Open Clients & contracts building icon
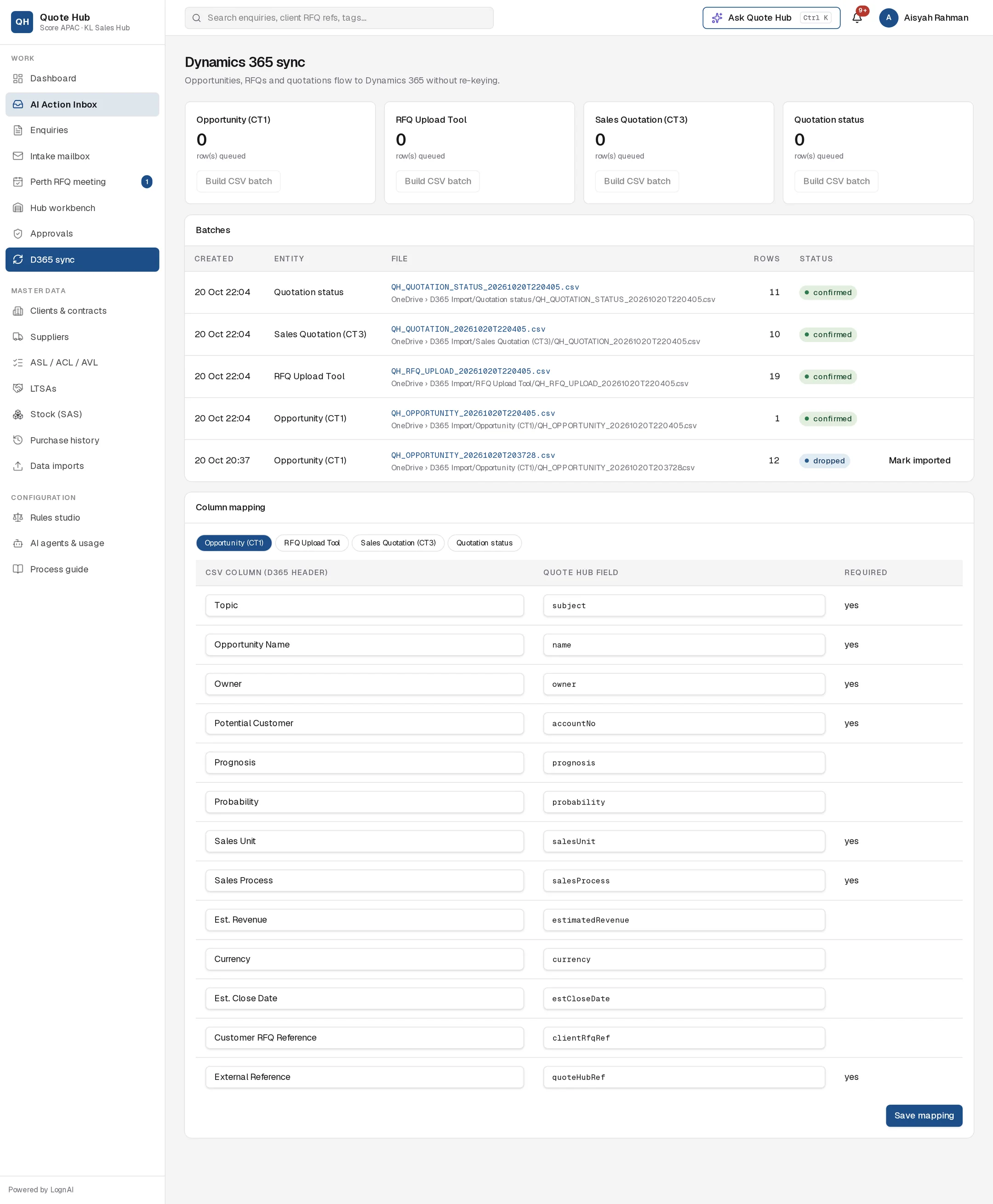Image resolution: width=993 pixels, height=1204 pixels. (x=18, y=311)
